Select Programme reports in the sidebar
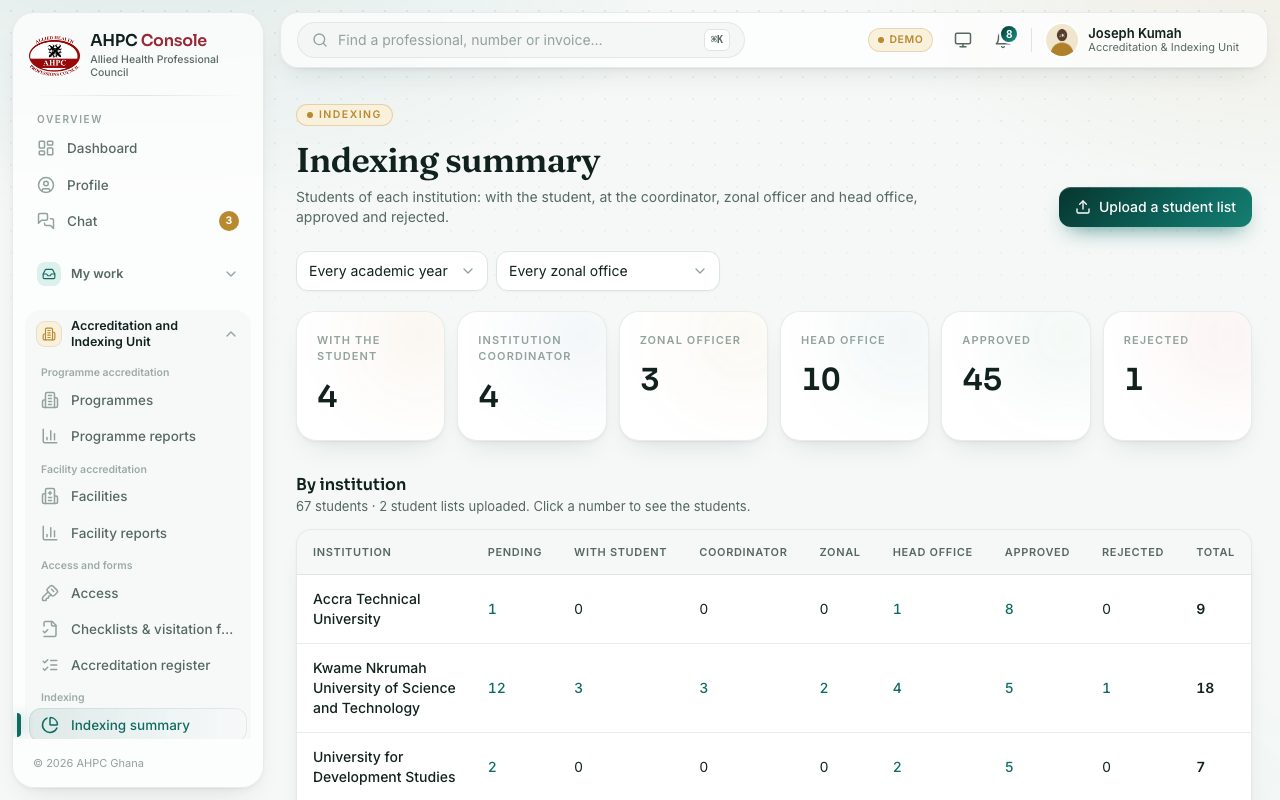Screen dimensions: 1280x800 pyautogui.click(x=138, y=437)
